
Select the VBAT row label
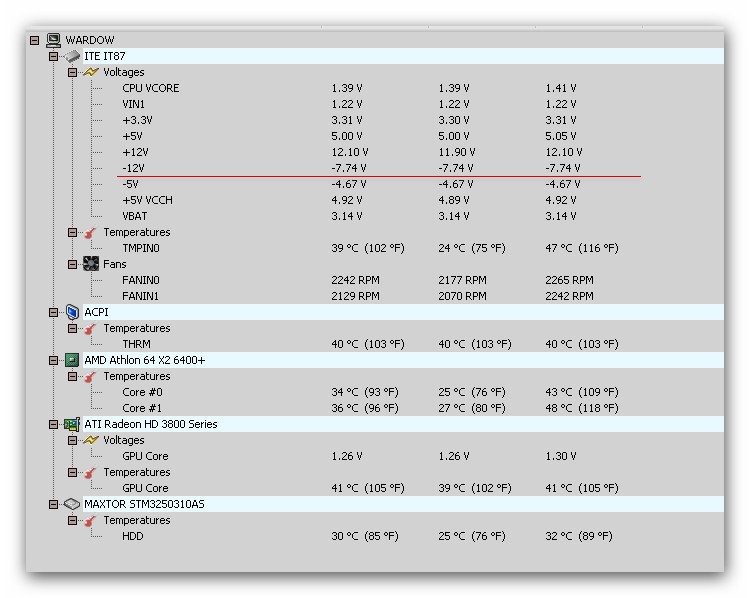pyautogui.click(x=134, y=216)
